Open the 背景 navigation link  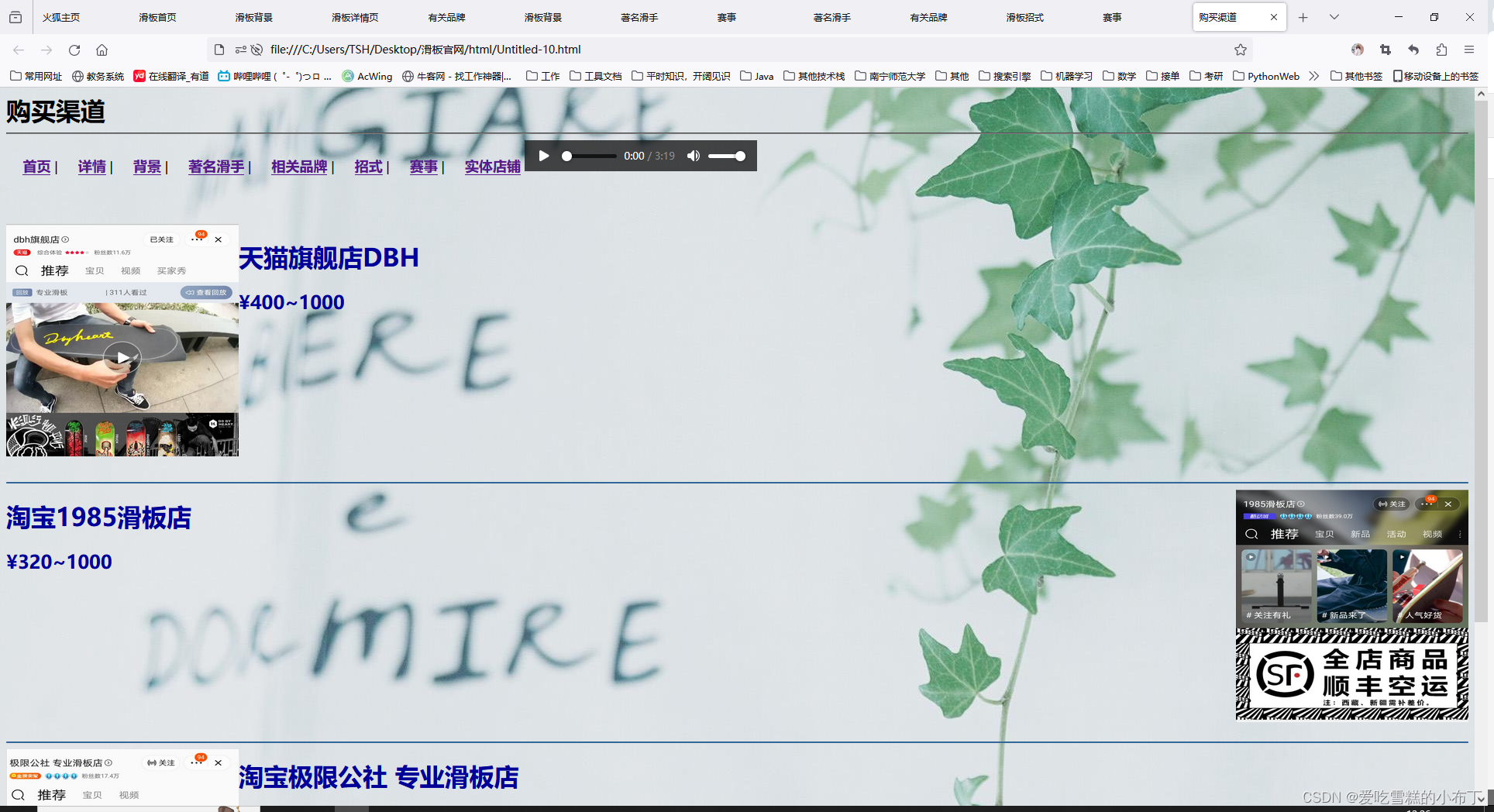coord(147,167)
